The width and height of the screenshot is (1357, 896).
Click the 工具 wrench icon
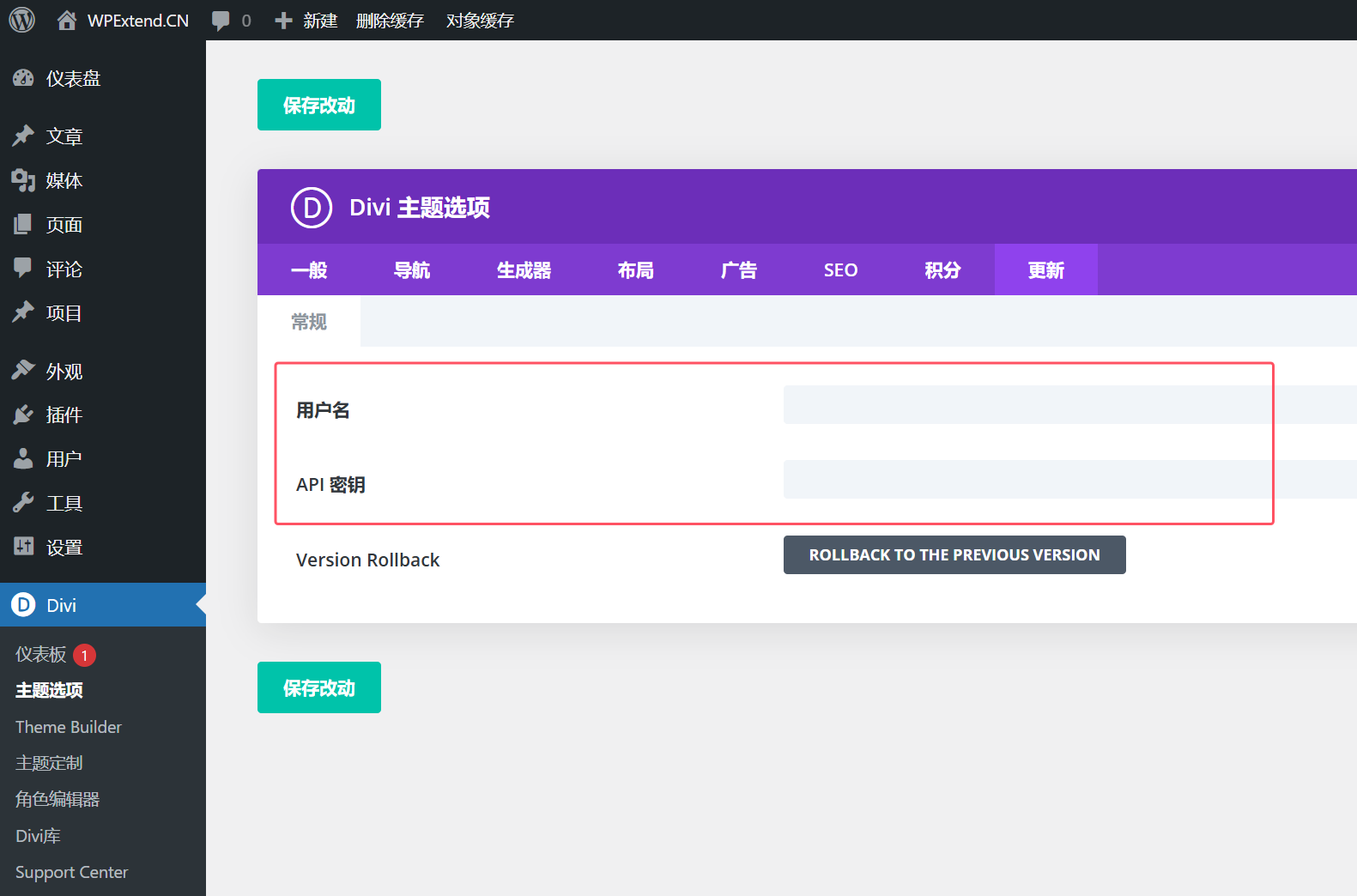(23, 503)
